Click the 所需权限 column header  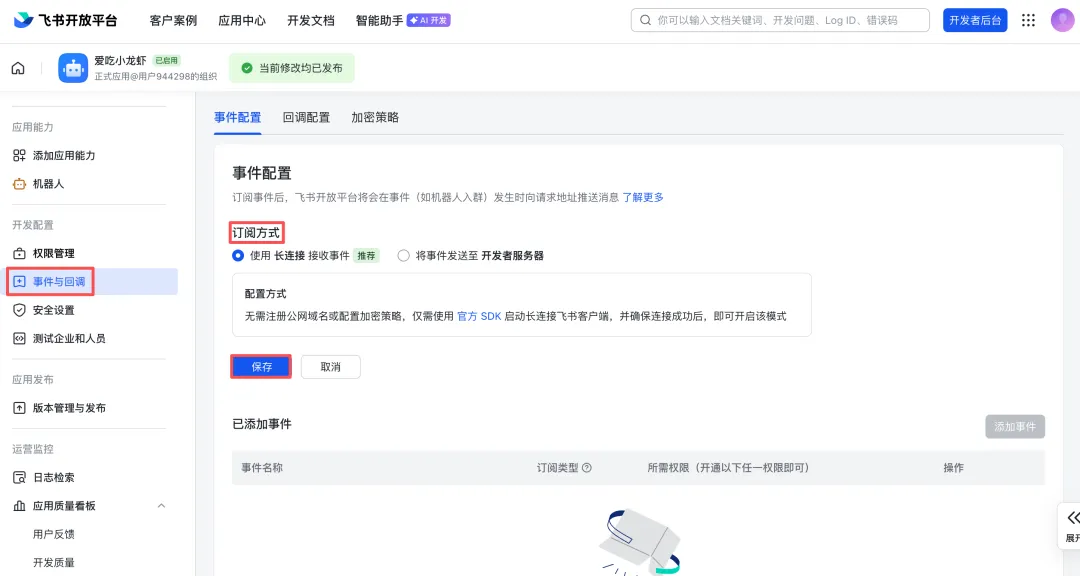tap(728, 467)
